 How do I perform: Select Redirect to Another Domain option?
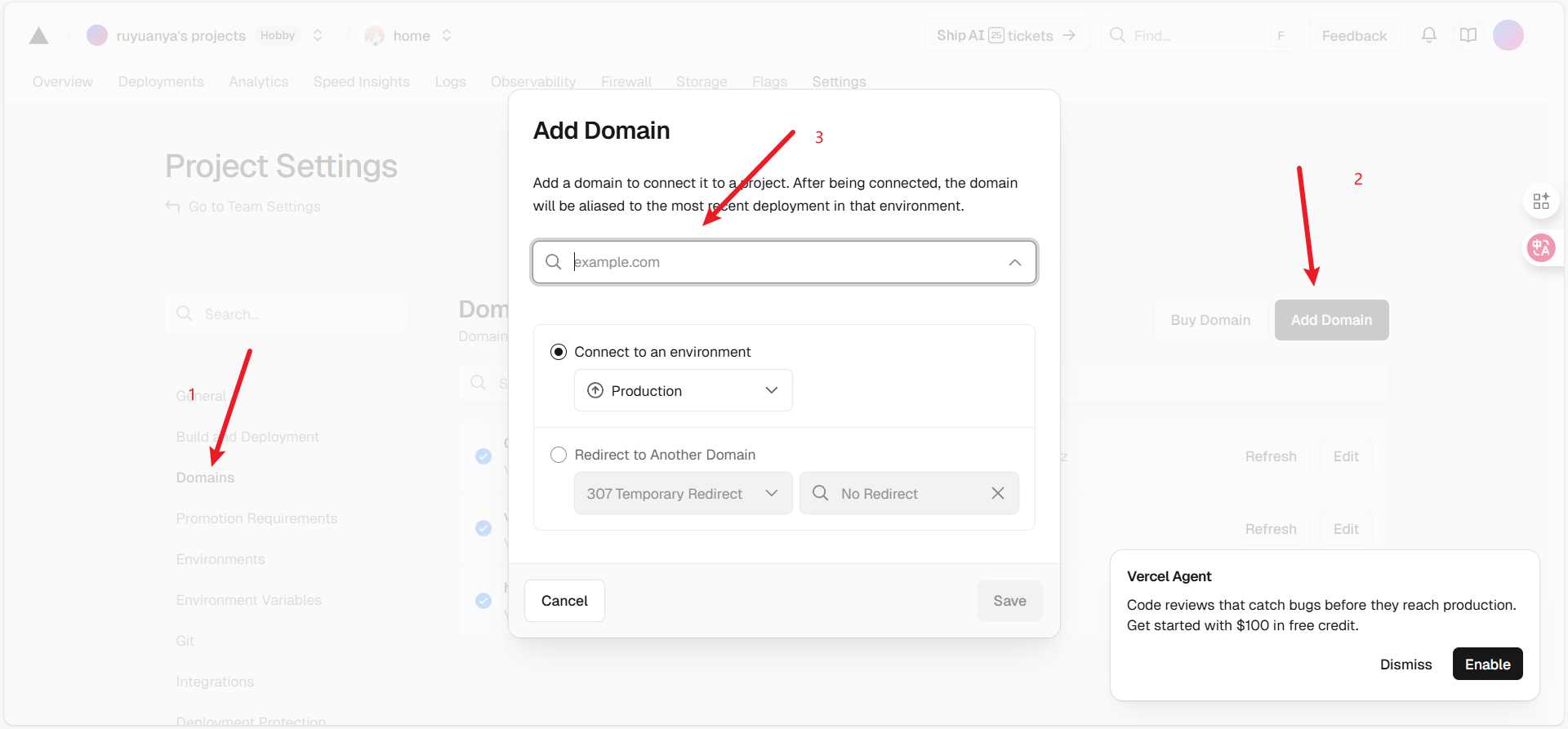559,455
